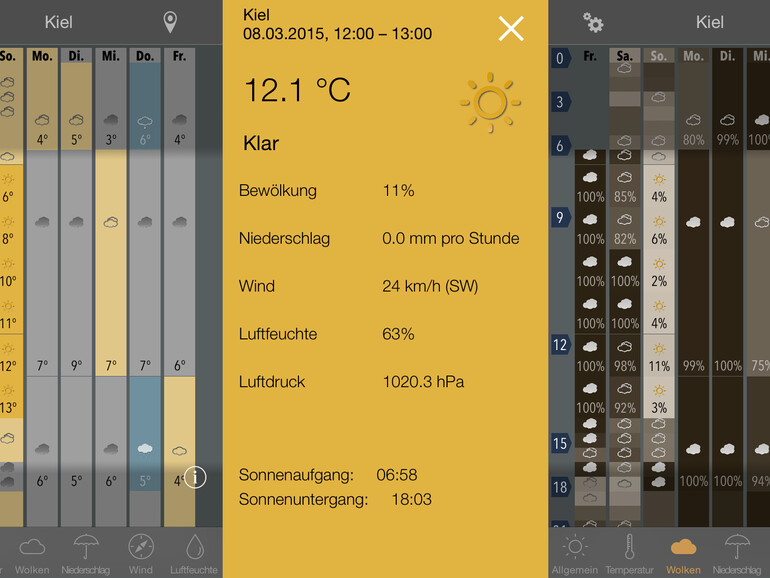Select Di. day header in right panel
This screenshot has width=770, height=578.
click(727, 55)
